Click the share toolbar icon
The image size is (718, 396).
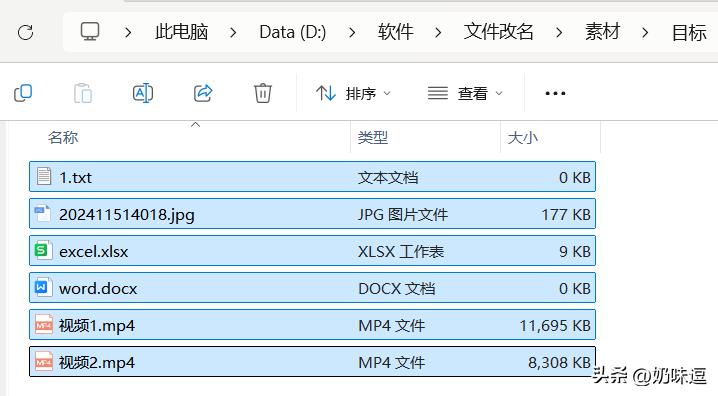coord(203,93)
